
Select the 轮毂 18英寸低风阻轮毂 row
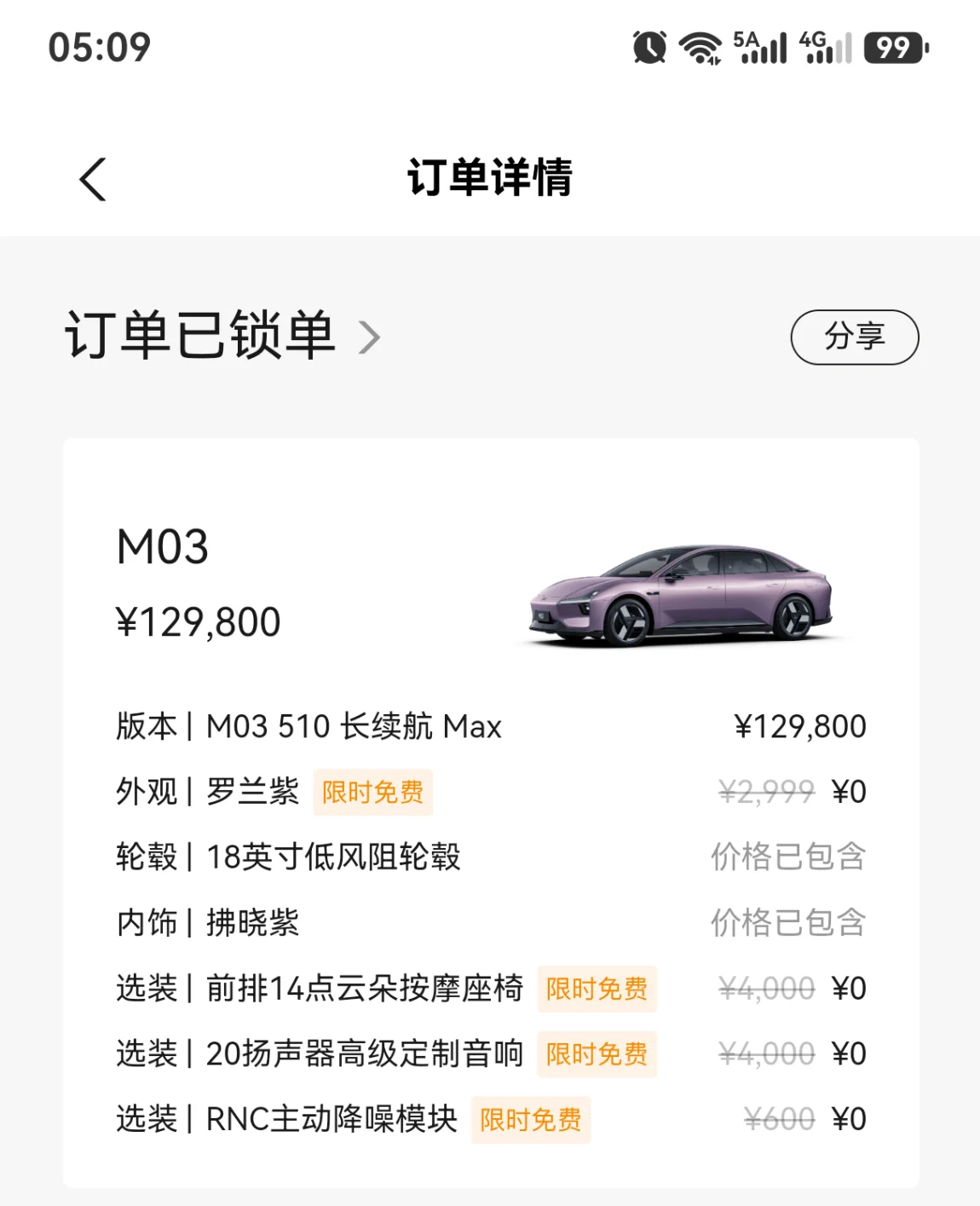tap(491, 857)
